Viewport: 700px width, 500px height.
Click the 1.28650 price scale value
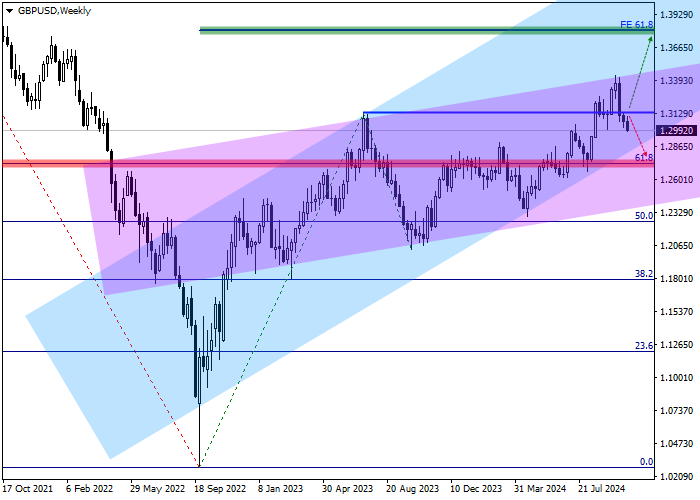point(677,147)
